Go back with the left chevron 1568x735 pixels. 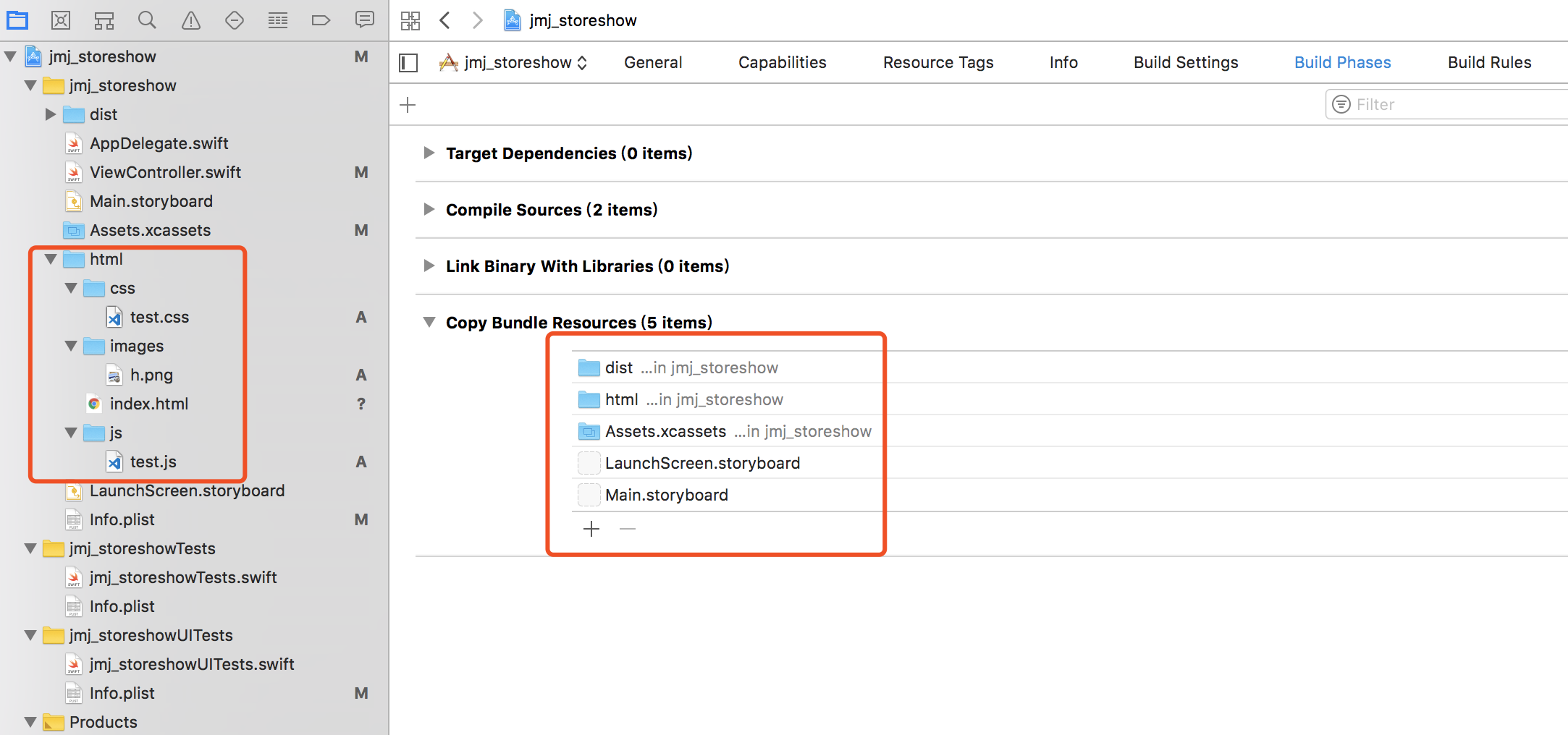tap(445, 20)
